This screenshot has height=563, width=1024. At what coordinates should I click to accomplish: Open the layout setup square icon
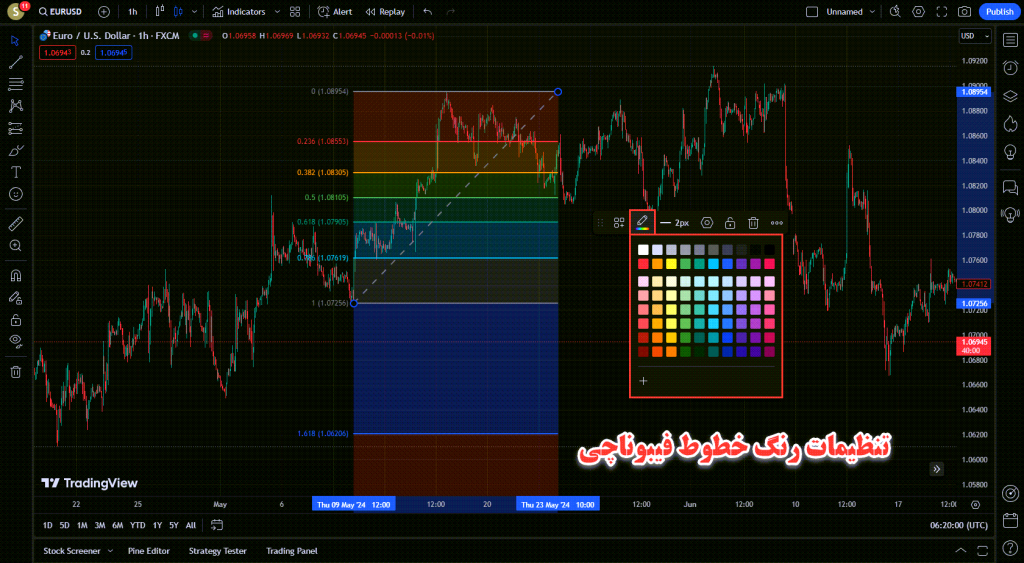pos(812,12)
